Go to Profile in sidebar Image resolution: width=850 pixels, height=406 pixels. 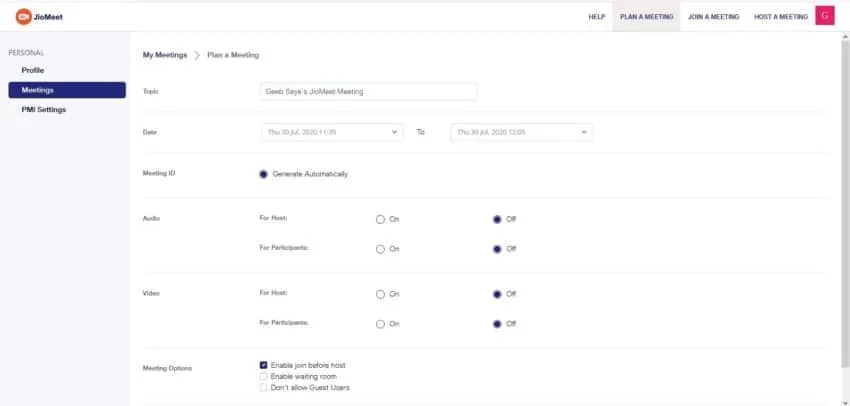(33, 70)
